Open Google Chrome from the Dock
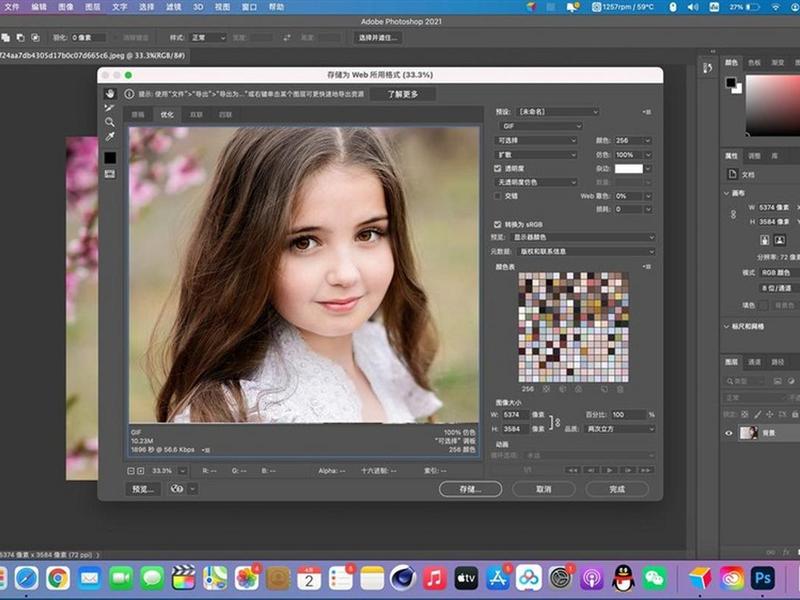 tap(58, 579)
